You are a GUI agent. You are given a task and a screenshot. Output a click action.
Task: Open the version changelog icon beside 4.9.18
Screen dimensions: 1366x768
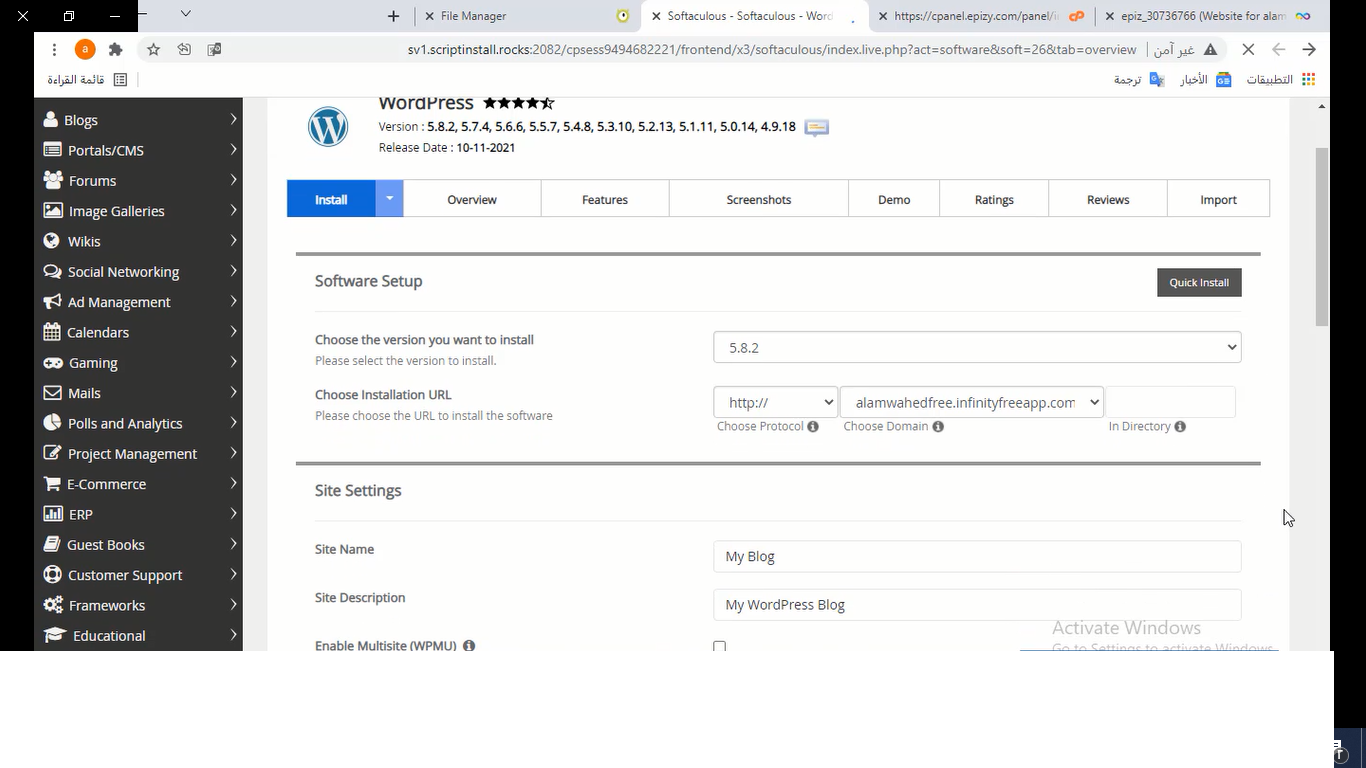pyautogui.click(x=817, y=128)
